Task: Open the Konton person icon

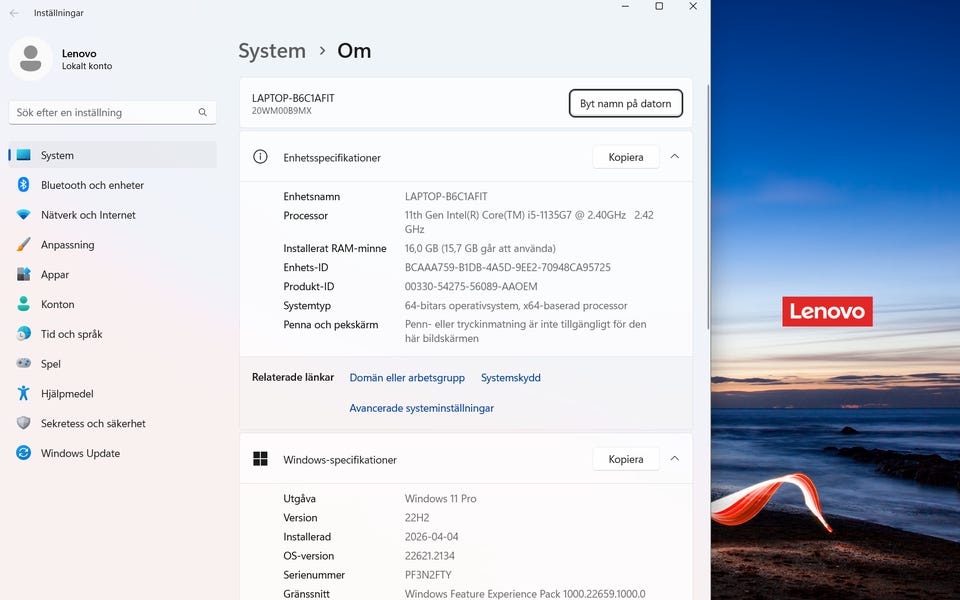Action: (23, 304)
